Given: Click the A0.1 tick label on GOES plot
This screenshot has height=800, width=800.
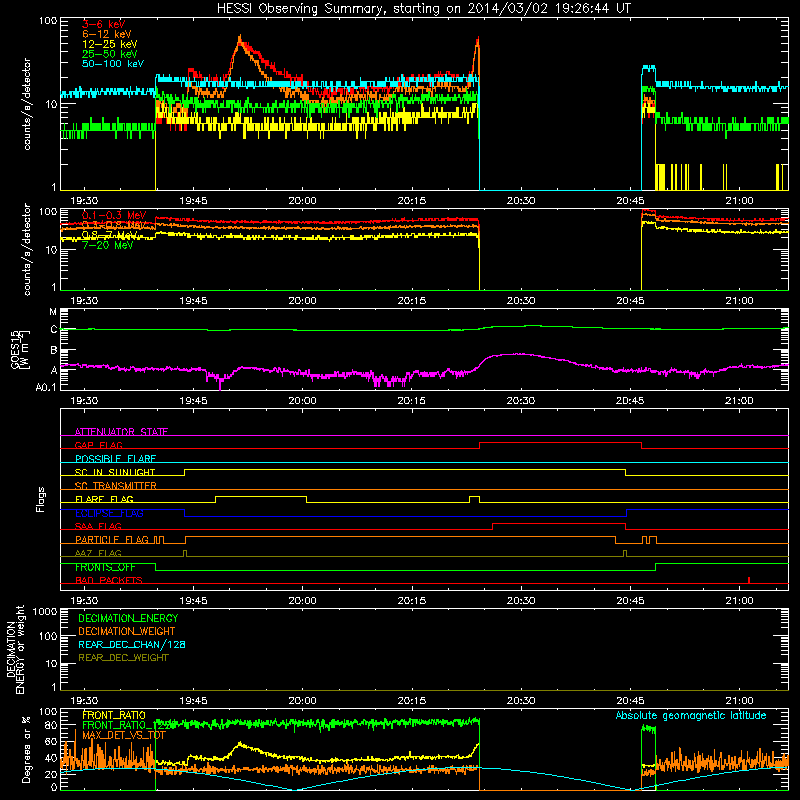Looking at the screenshot, I should pos(46,388).
